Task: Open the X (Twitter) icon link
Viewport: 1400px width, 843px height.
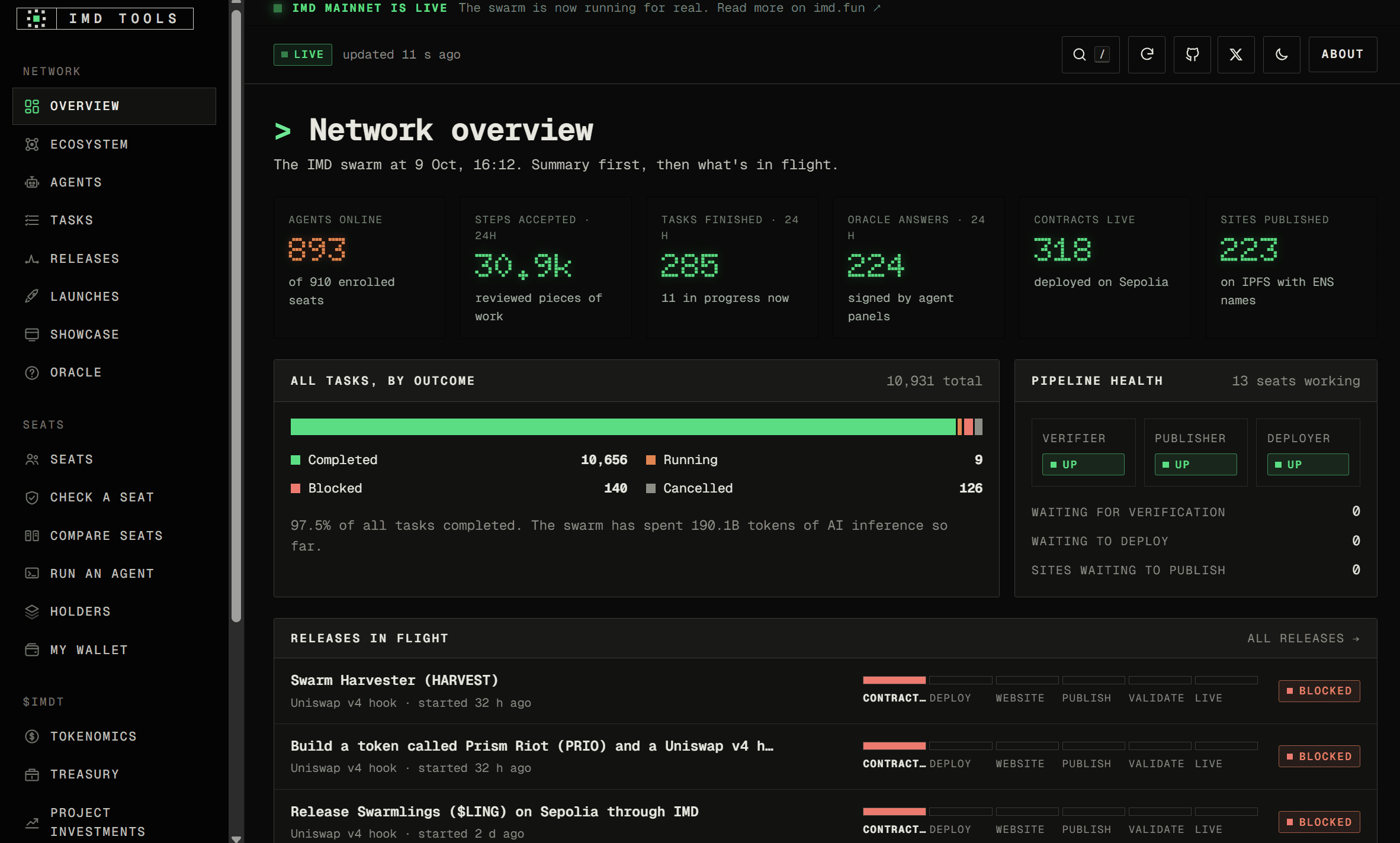Action: 1236,54
